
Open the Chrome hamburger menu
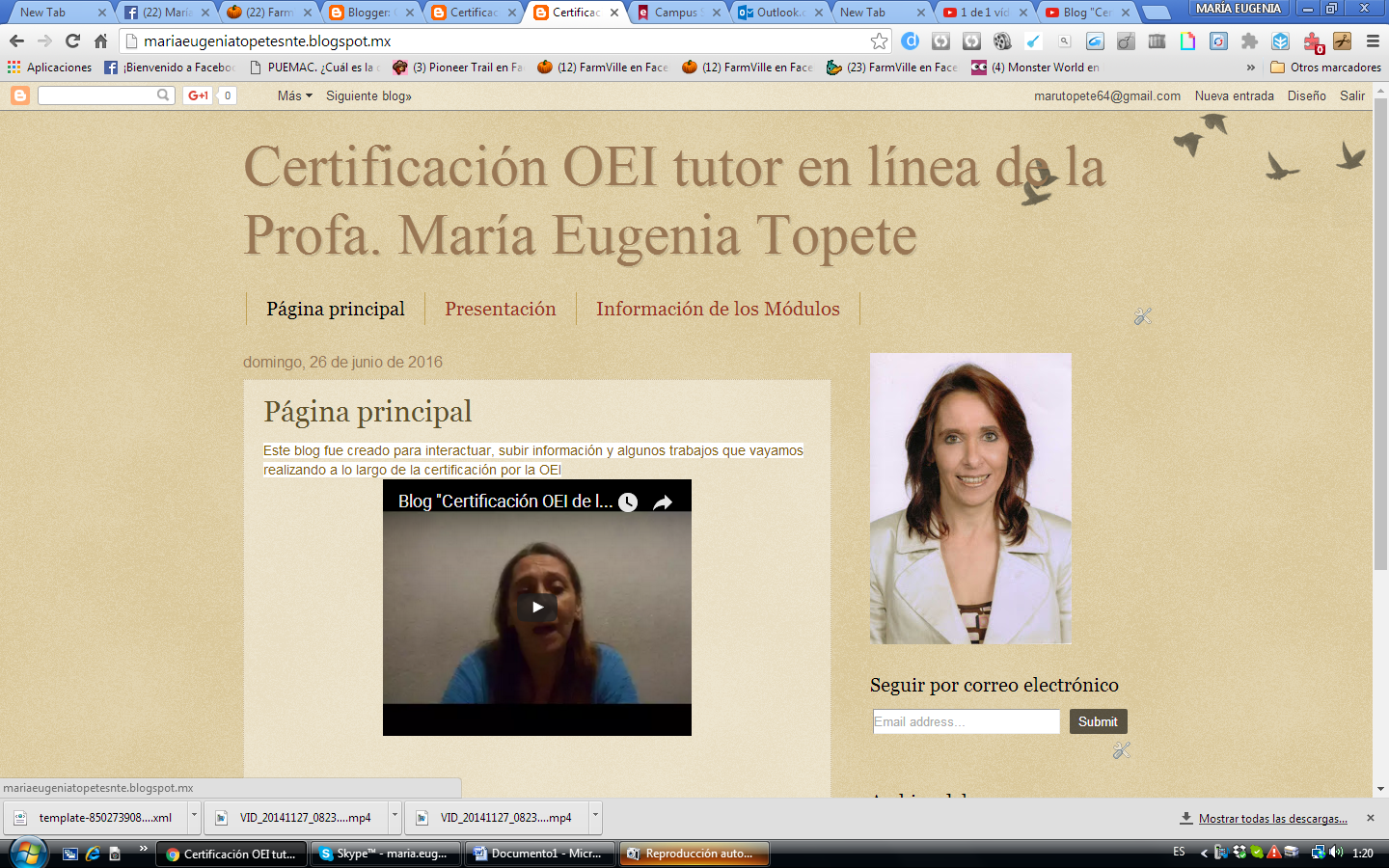coord(1373,41)
